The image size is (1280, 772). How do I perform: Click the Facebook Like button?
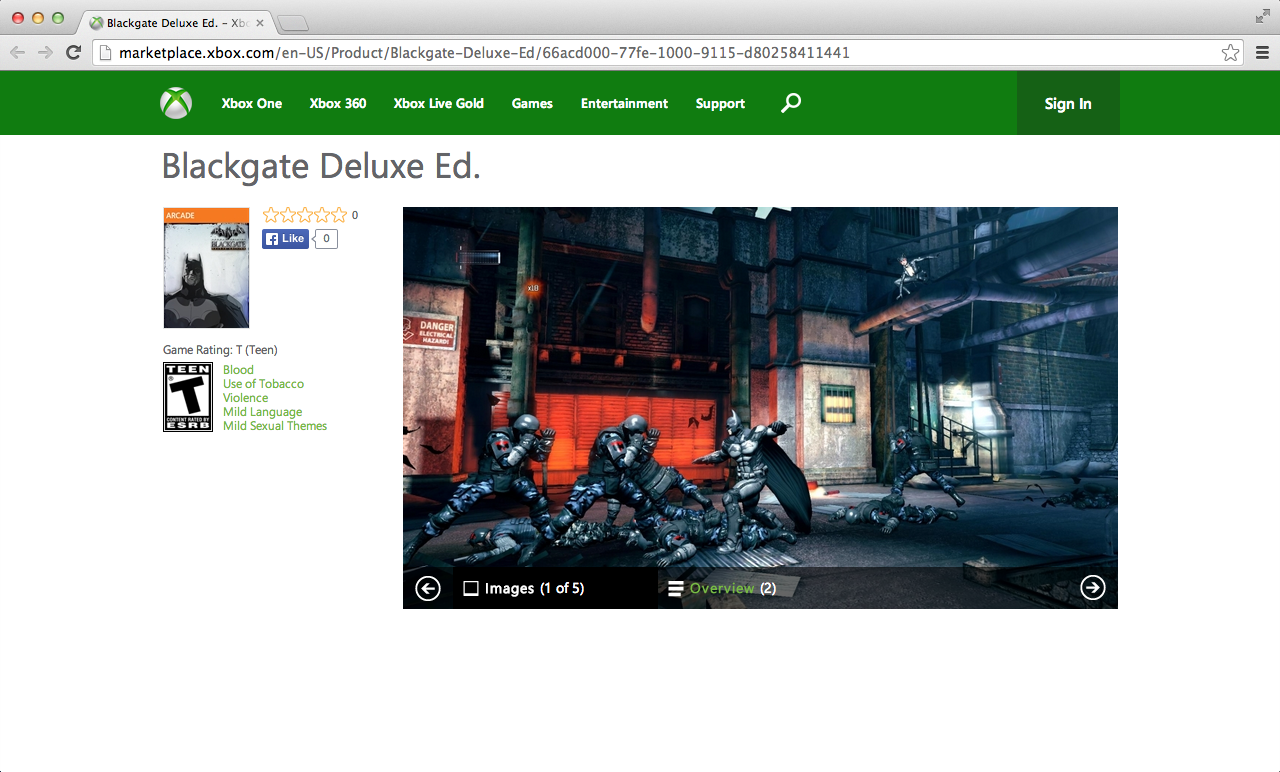click(285, 239)
